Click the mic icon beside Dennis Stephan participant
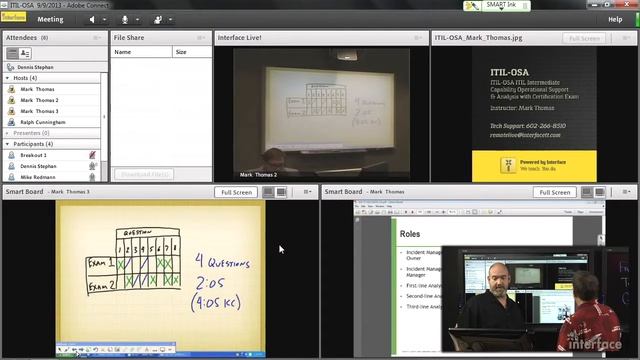 (93, 166)
